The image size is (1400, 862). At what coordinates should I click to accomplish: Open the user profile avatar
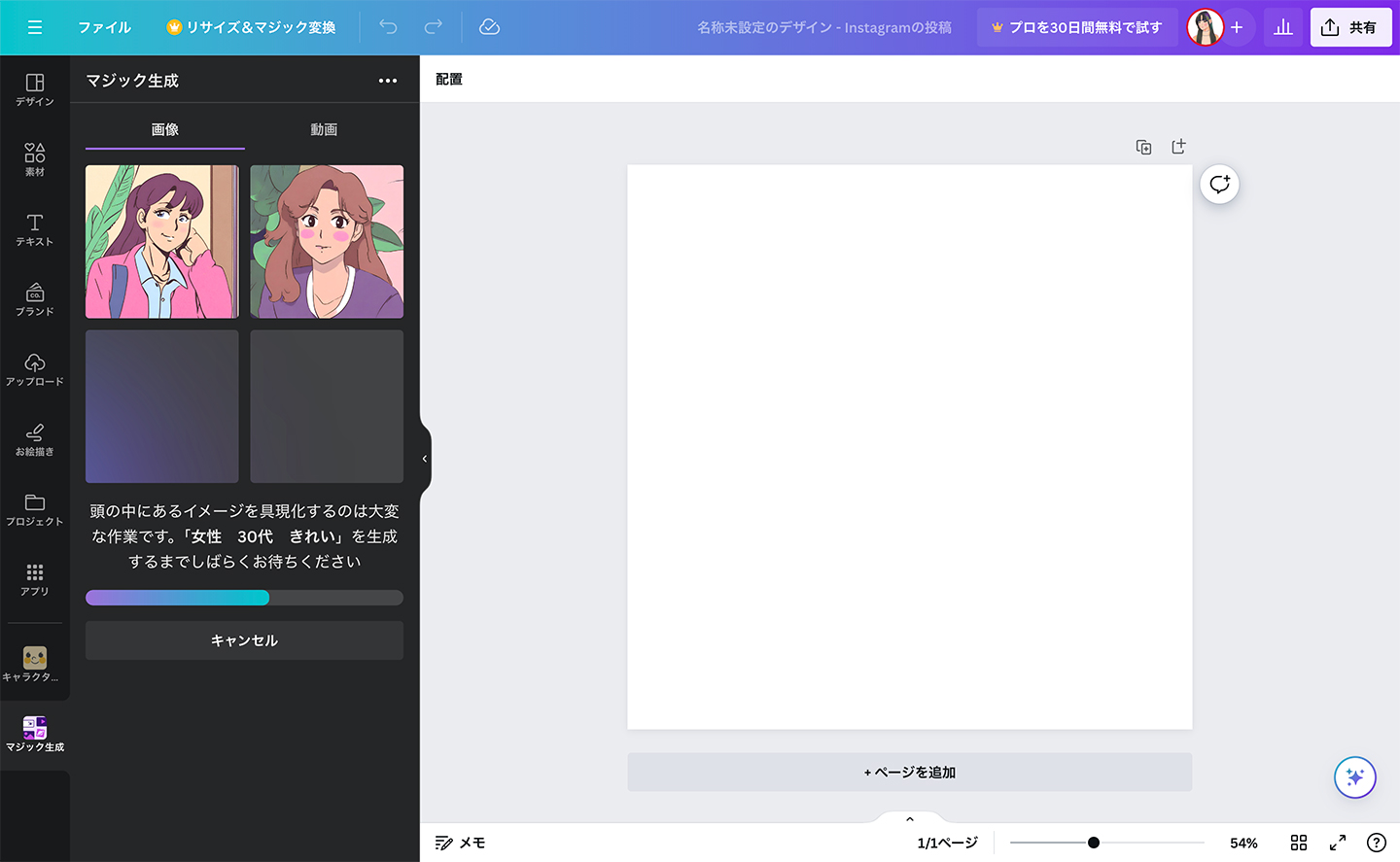[1205, 27]
